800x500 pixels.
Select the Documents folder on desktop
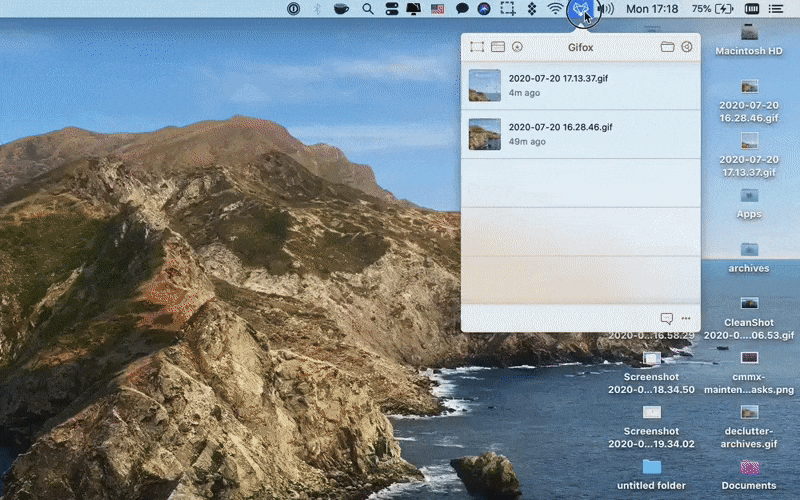749,475
